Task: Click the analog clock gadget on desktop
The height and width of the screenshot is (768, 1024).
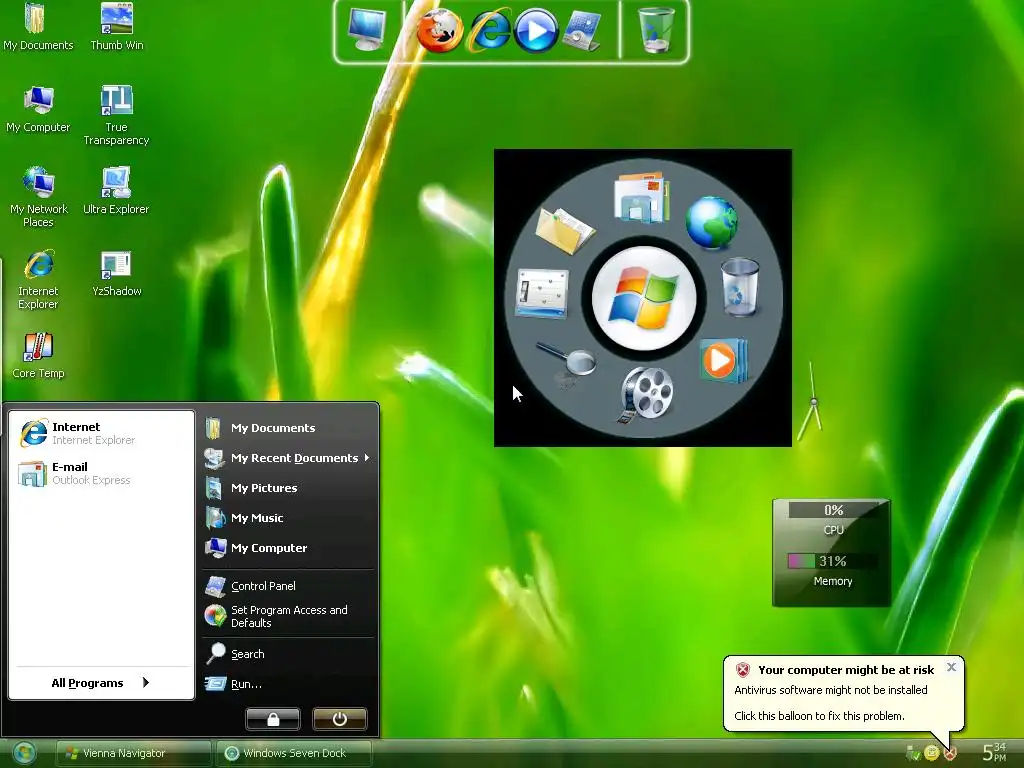Action: [811, 402]
